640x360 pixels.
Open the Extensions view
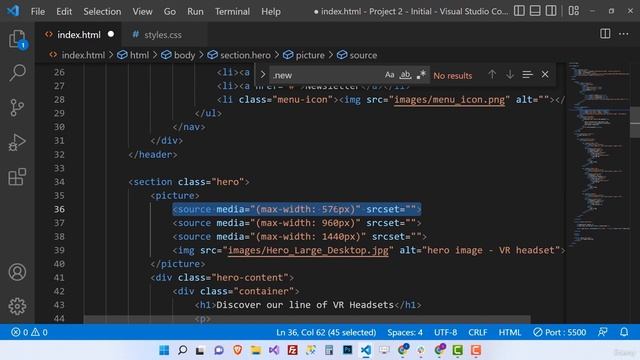(x=17, y=177)
